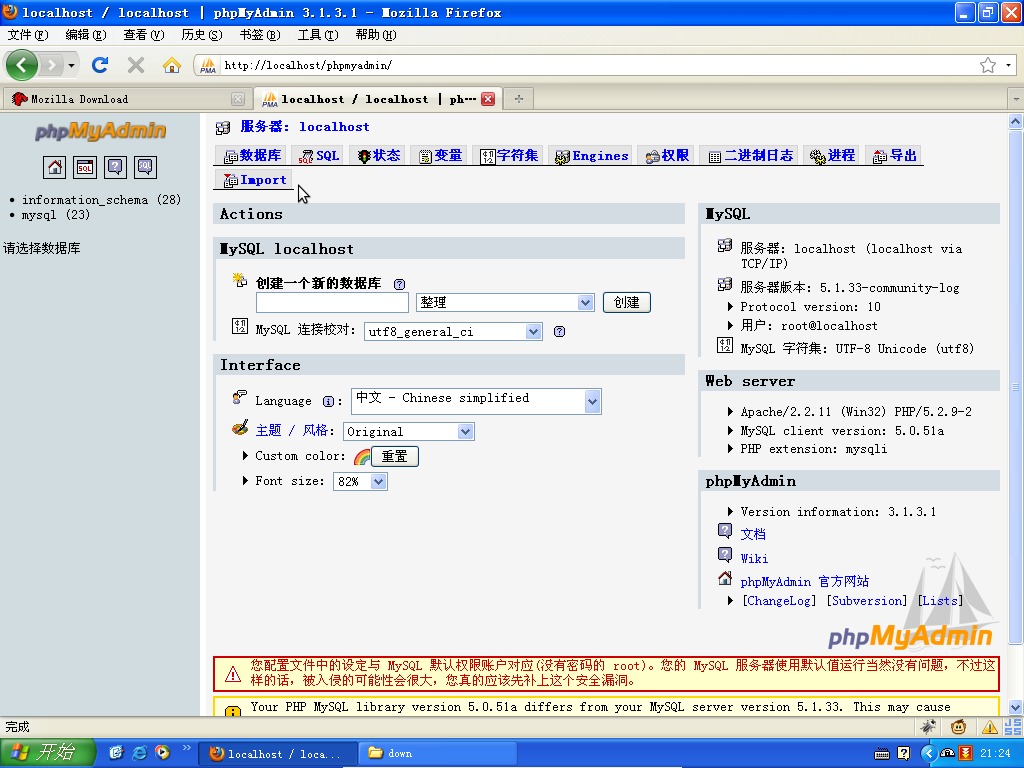Open the mysql database
Screen dimensions: 1024x768
56,215
